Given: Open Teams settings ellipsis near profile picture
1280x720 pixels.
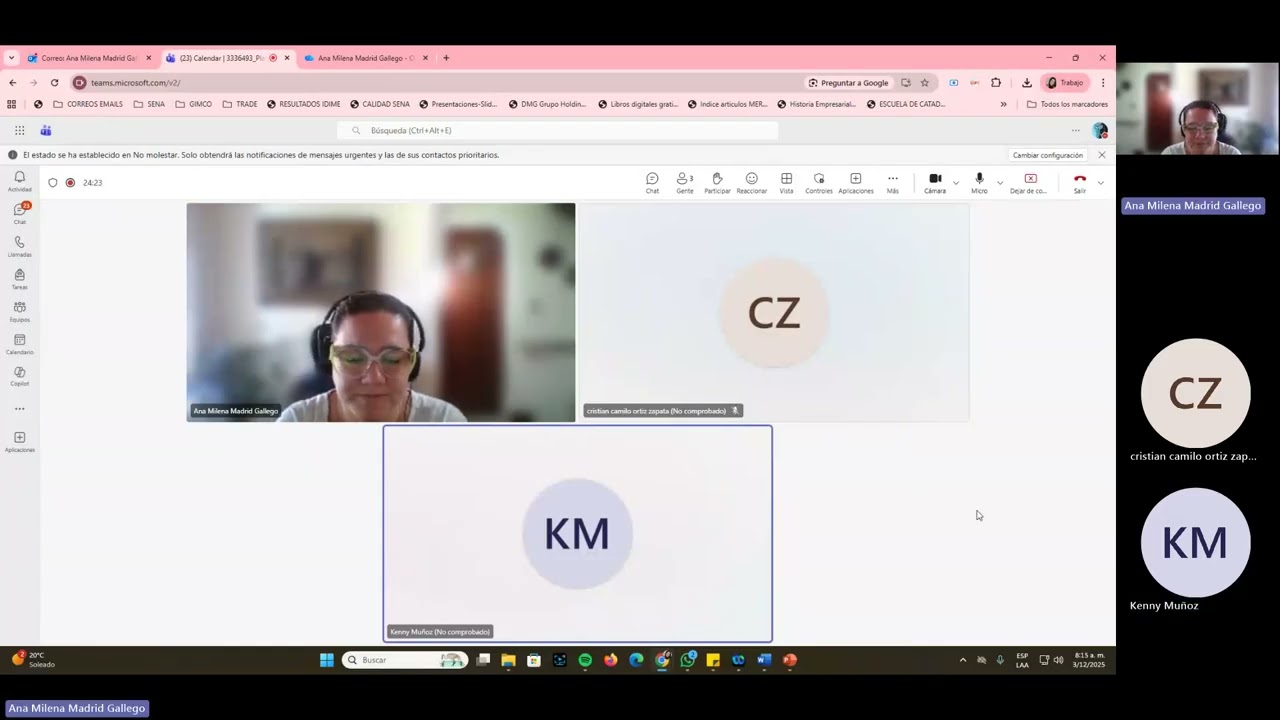Looking at the screenshot, I should pyautogui.click(x=1076, y=130).
